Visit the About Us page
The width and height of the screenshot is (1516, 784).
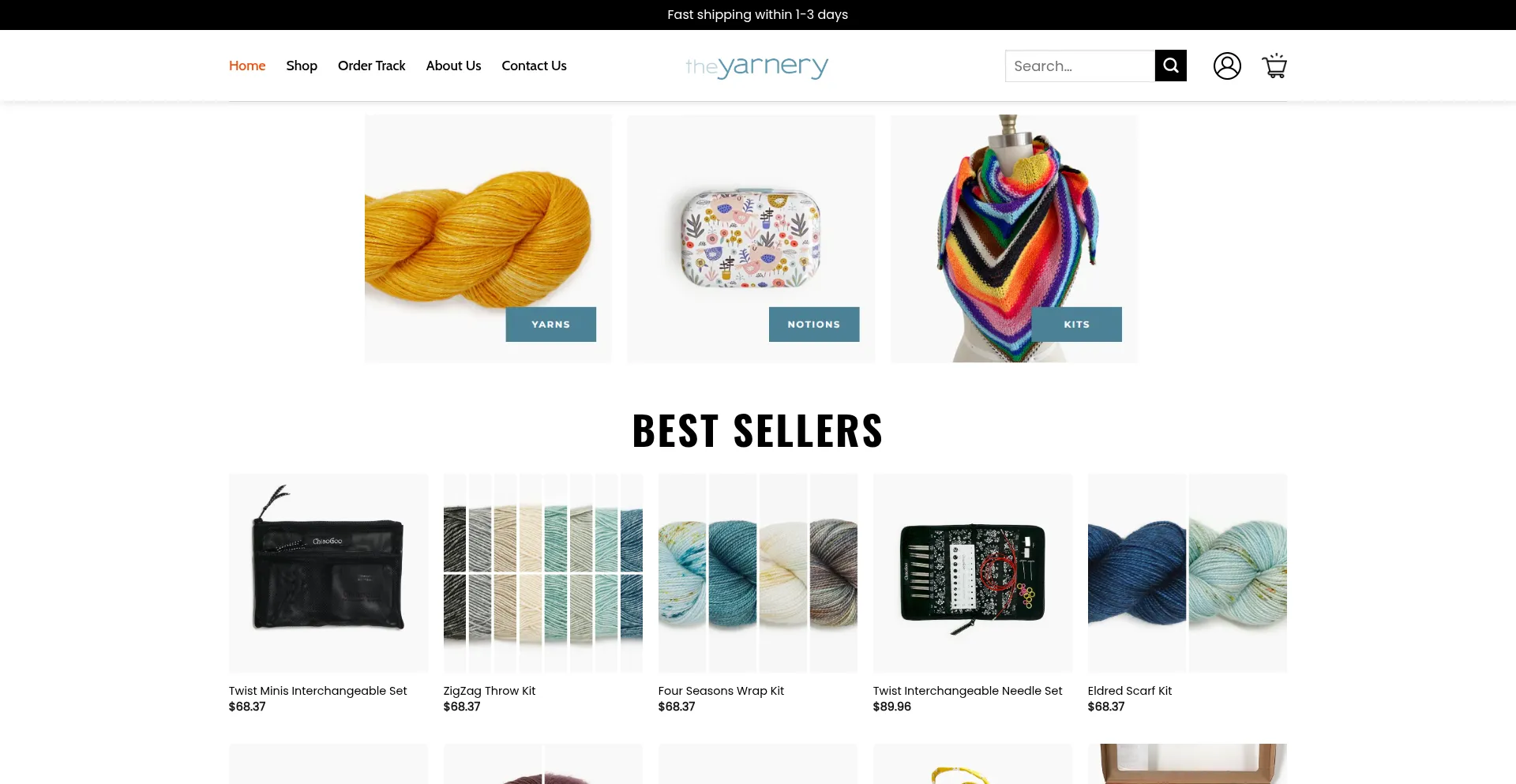pos(453,66)
